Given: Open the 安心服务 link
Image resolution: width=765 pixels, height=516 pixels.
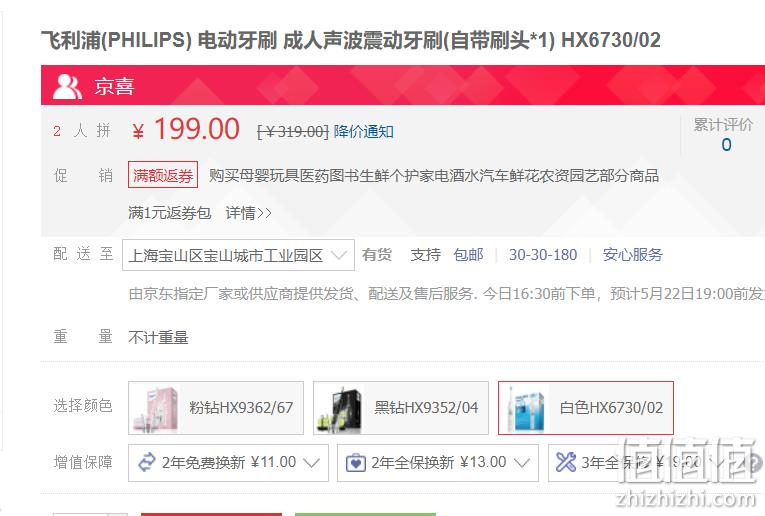Looking at the screenshot, I should pos(633,255).
